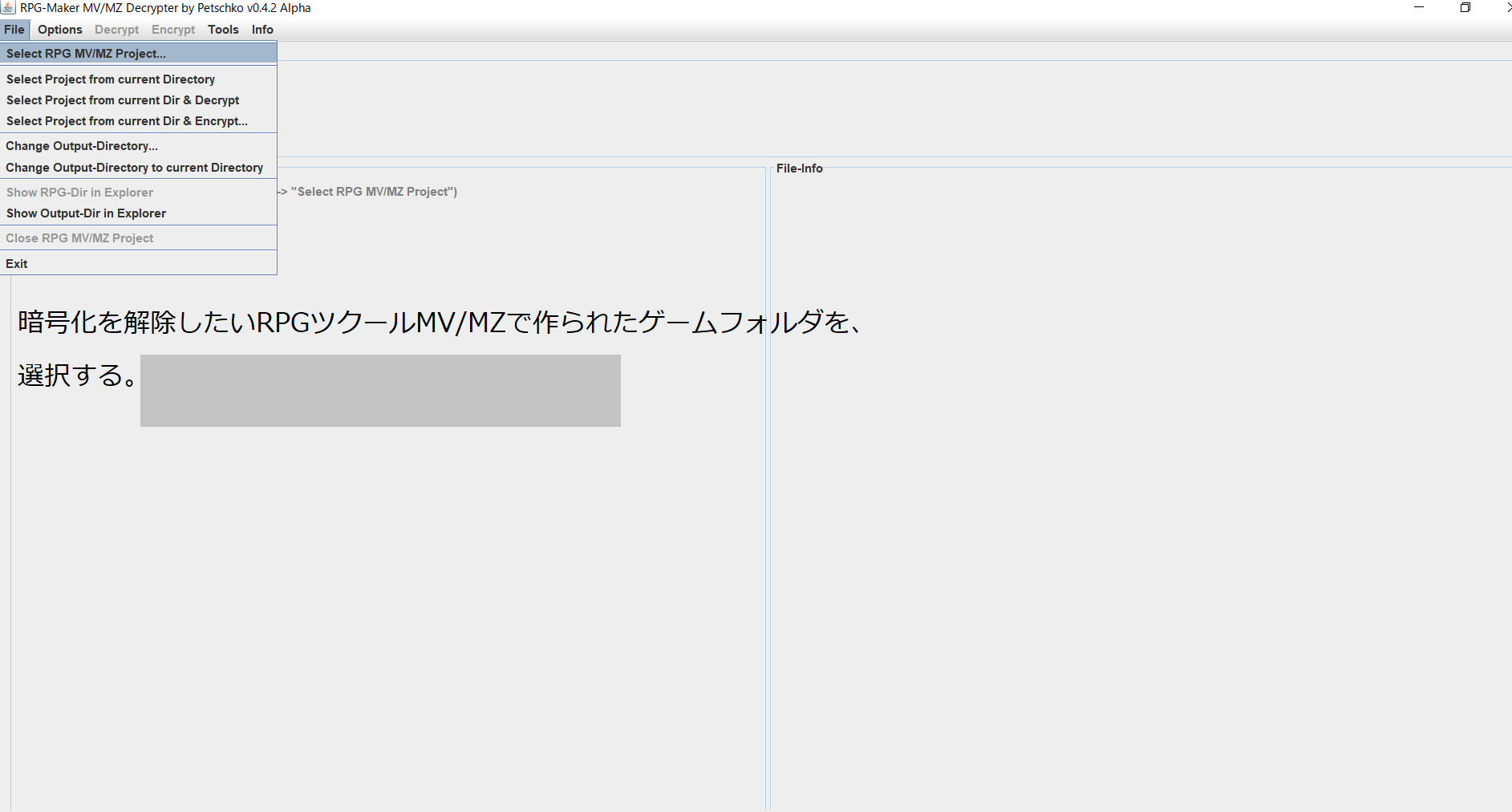
Task: Choose Select RPG MV/MZ Project... entry
Action: 139,54
